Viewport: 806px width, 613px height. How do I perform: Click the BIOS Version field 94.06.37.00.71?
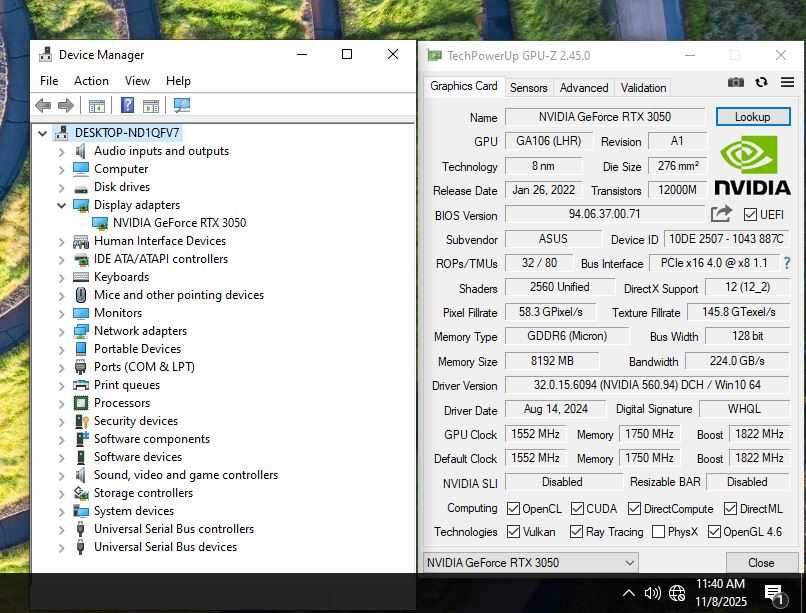[604, 214]
